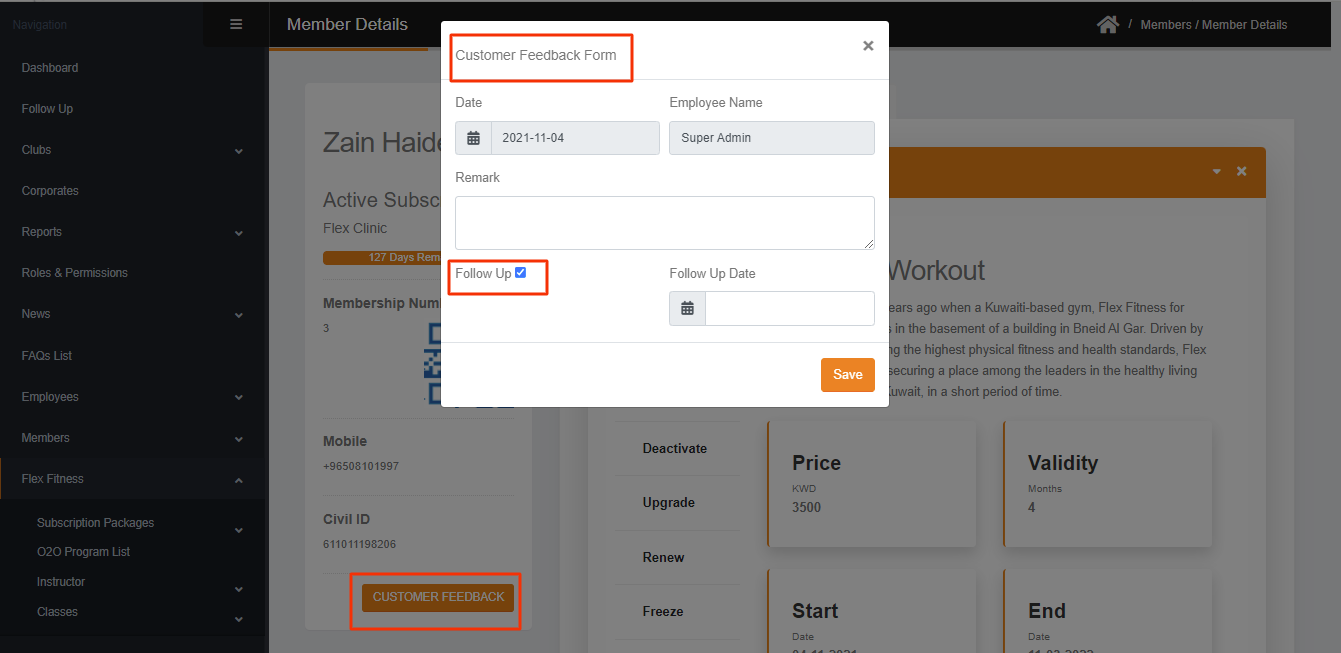
Task: Collapse the Flex Fitness menu
Action: tap(238, 480)
